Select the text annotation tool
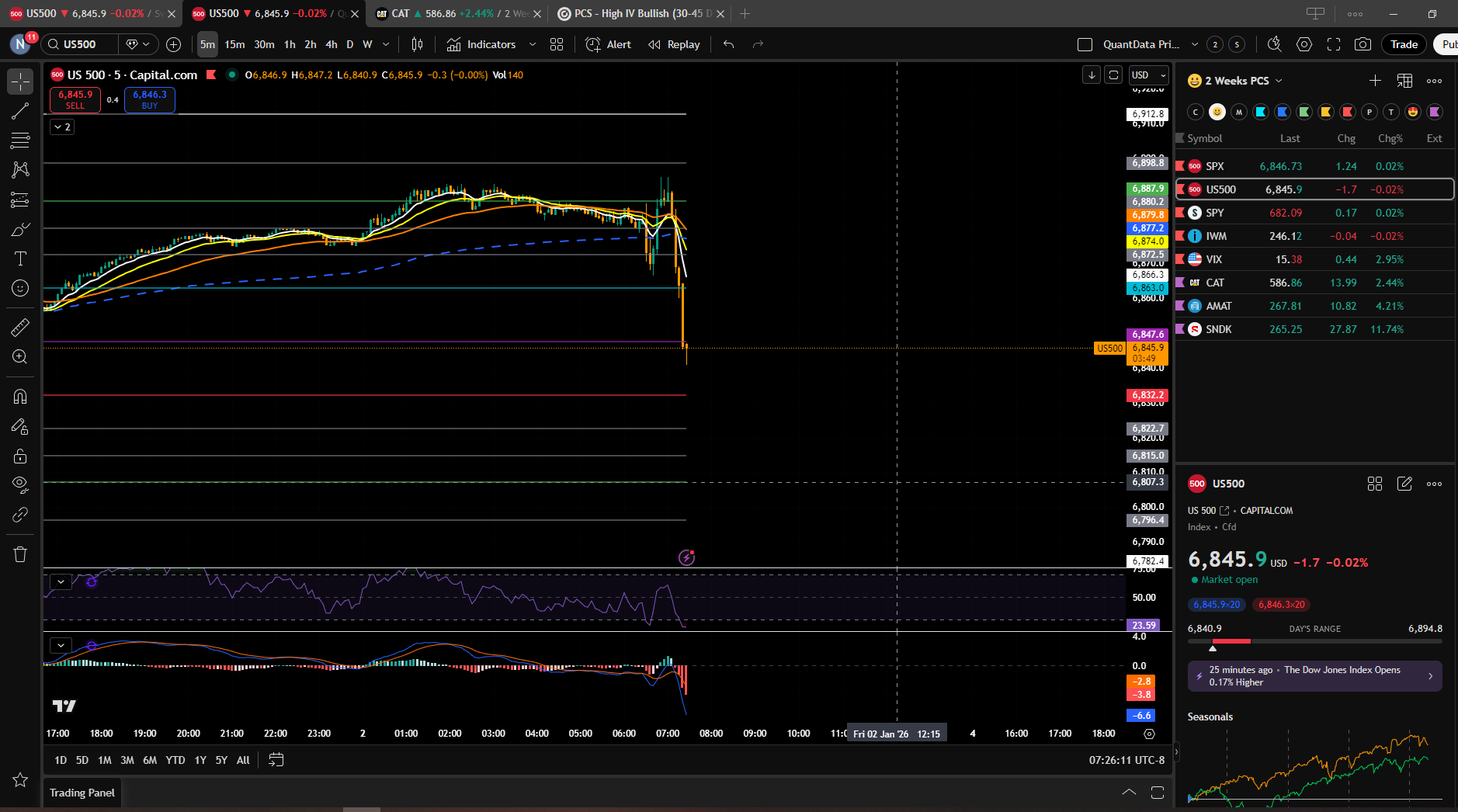 [x=20, y=259]
